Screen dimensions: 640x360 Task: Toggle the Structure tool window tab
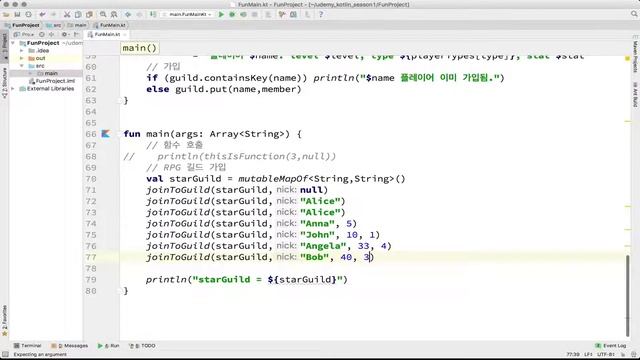4,83
